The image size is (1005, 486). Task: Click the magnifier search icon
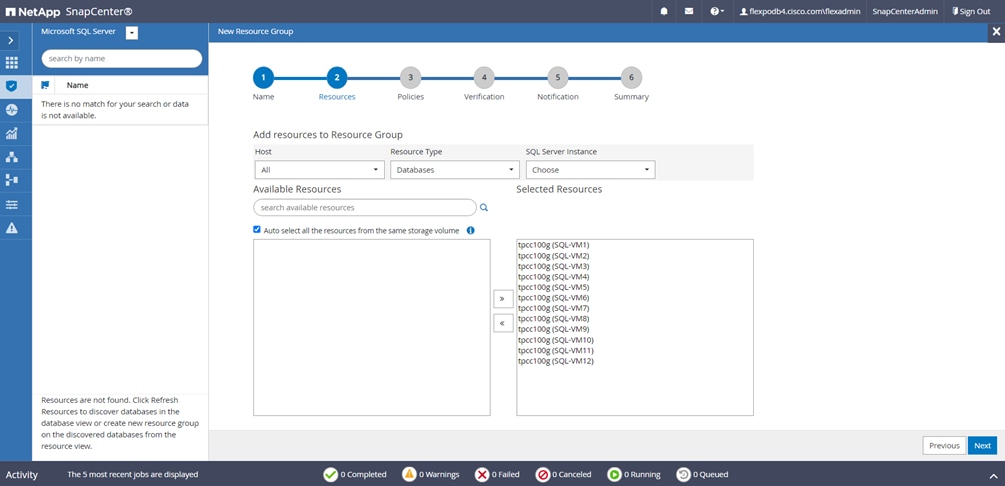(484, 208)
